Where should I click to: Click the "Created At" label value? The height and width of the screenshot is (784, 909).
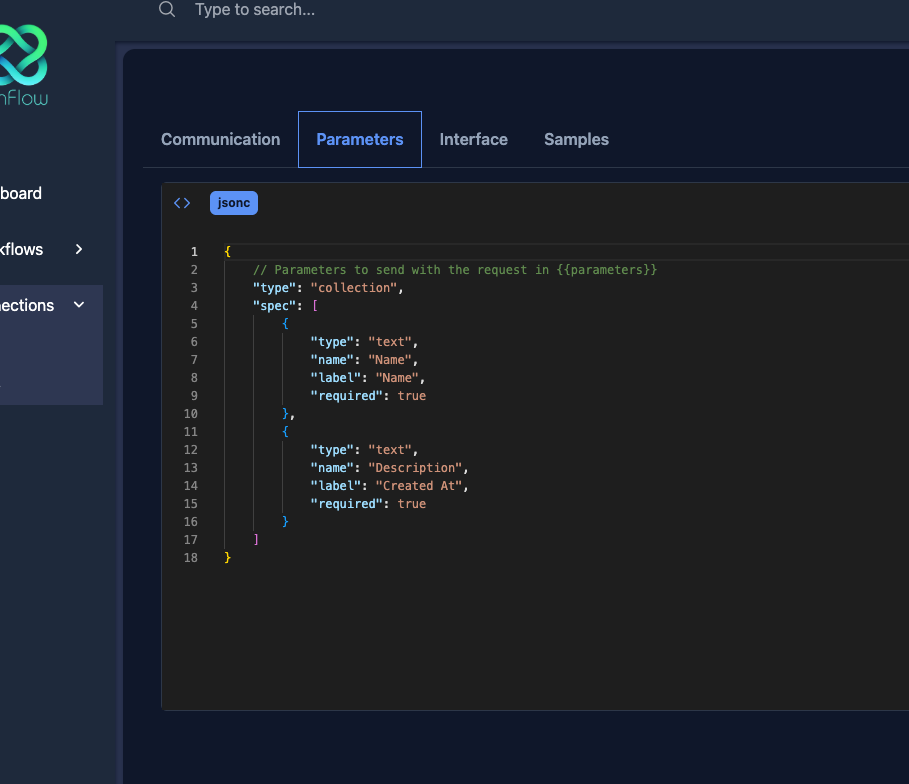pos(421,486)
